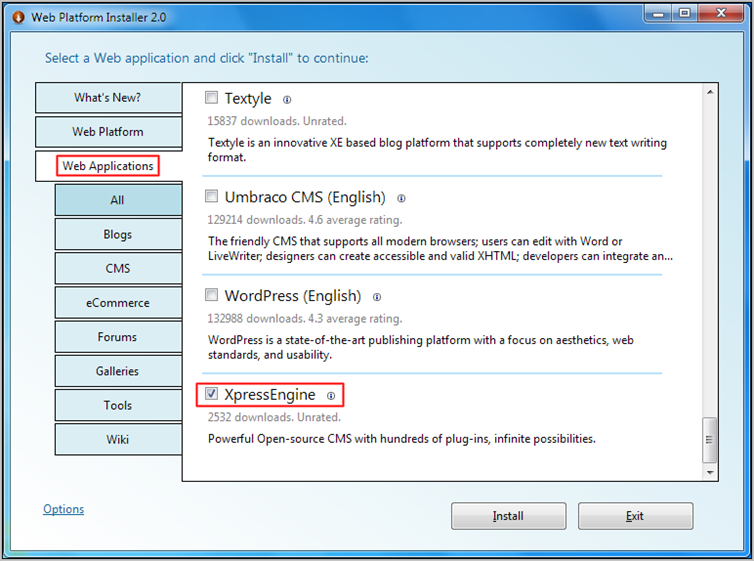Click the Install button
The image size is (754, 561).
(508, 516)
